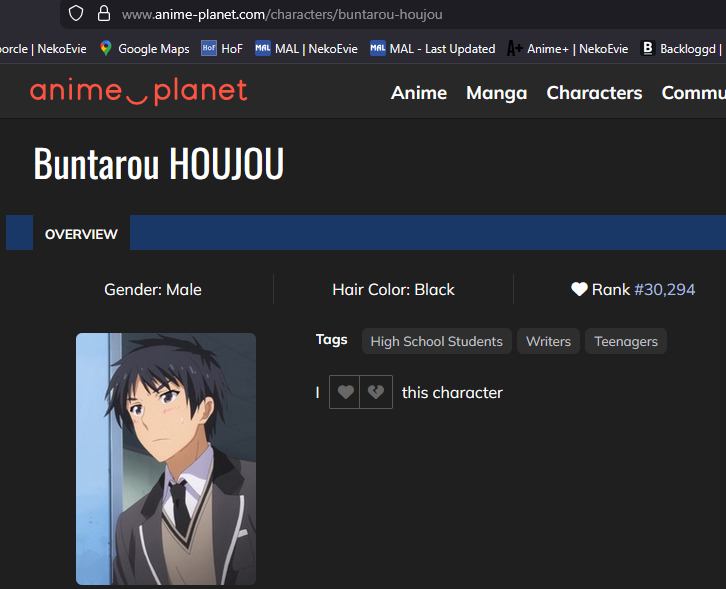Screen dimensions: 726x589
Task: Click the Tags label
Action: pyautogui.click(x=332, y=339)
